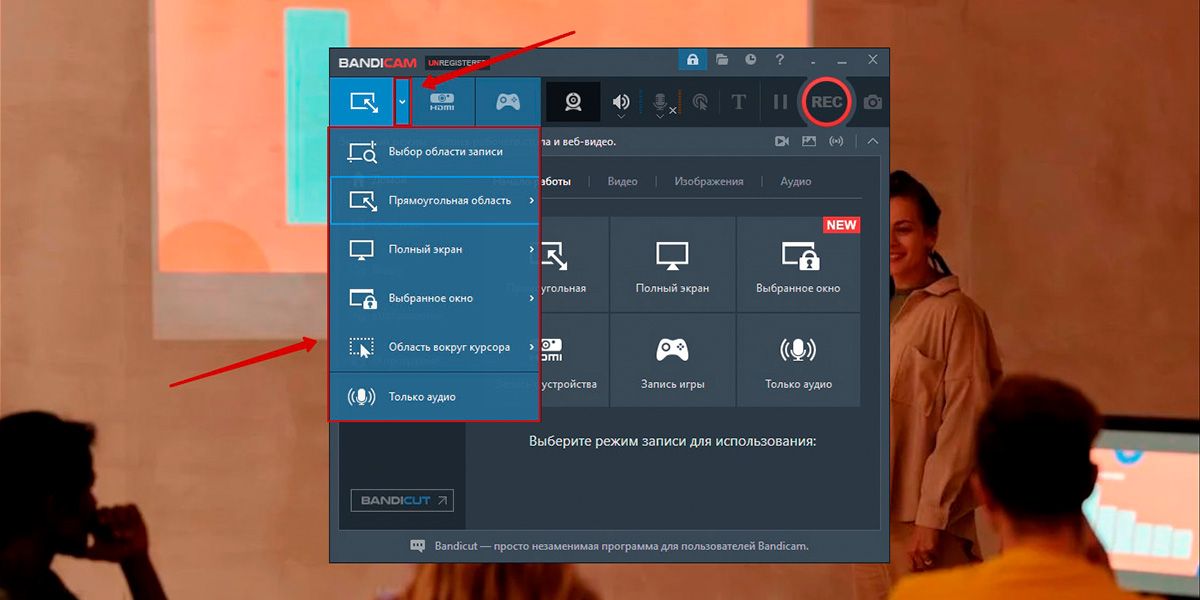The width and height of the screenshot is (1200, 600).
Task: Open the 'Видео' tab
Action: (622, 181)
